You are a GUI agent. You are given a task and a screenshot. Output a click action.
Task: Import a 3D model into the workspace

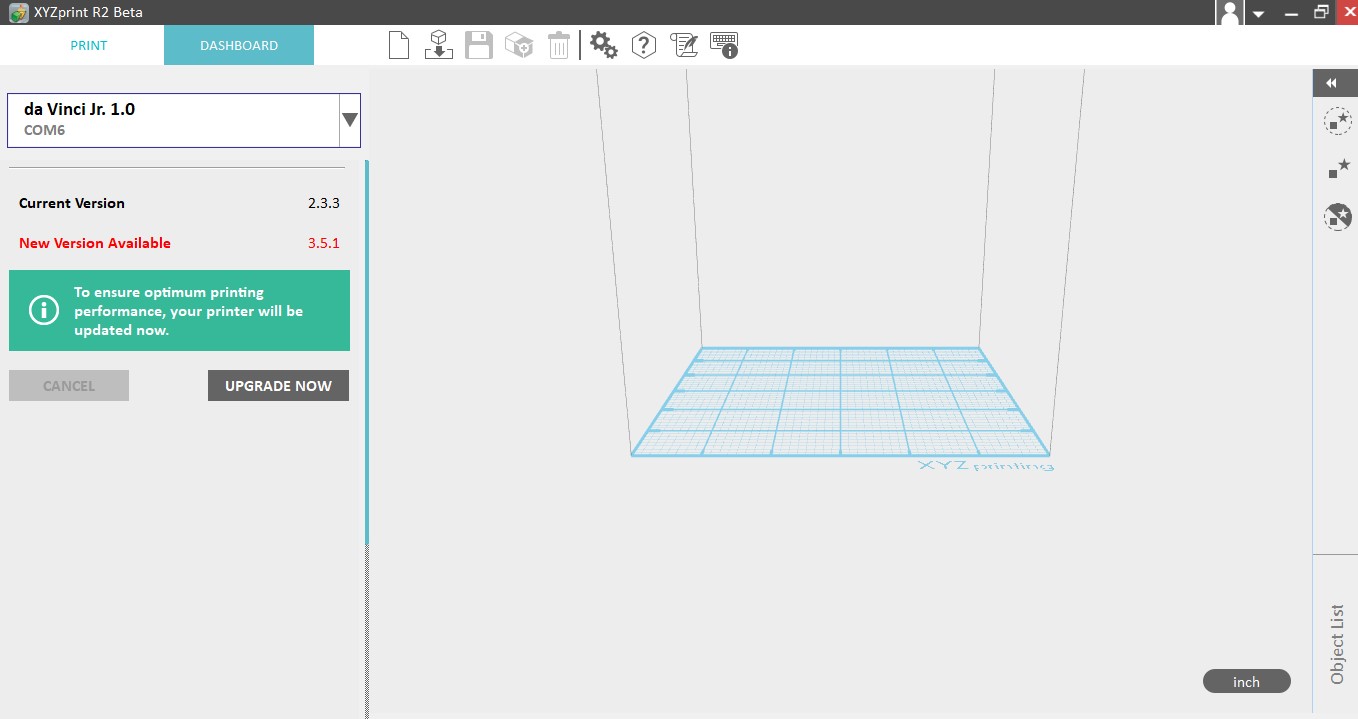click(438, 45)
